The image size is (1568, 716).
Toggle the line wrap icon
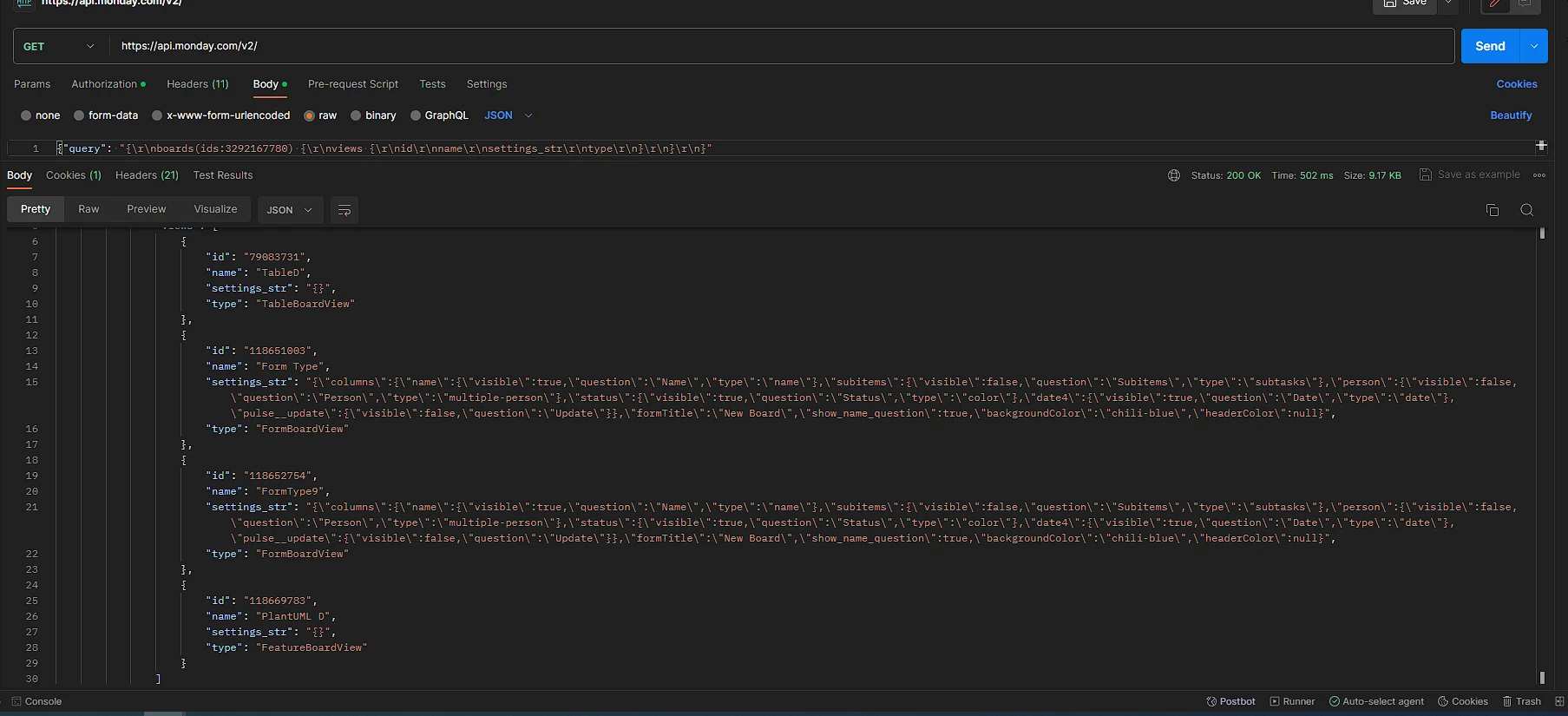click(344, 210)
